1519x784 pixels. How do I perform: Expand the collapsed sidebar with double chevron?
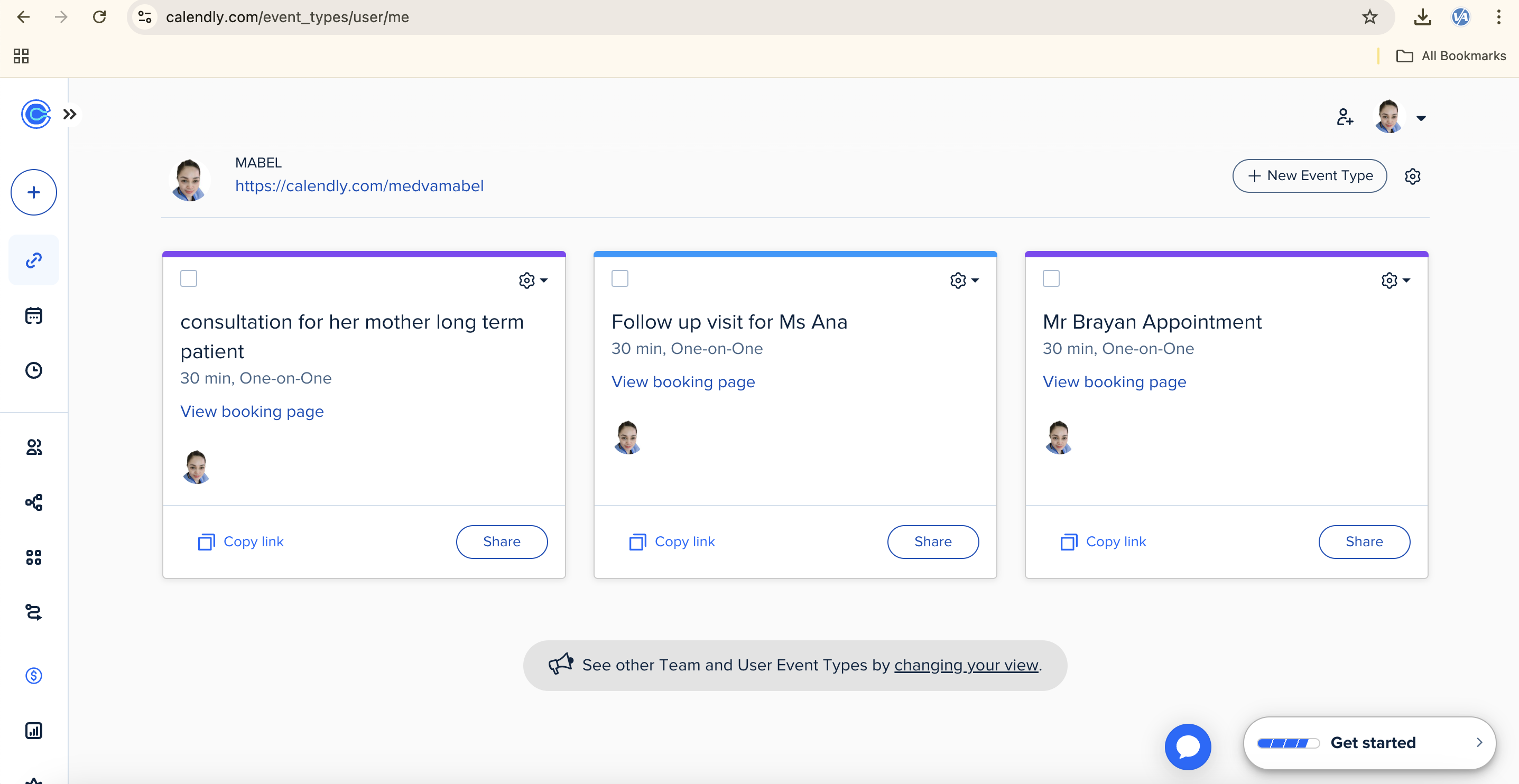pyautogui.click(x=70, y=114)
